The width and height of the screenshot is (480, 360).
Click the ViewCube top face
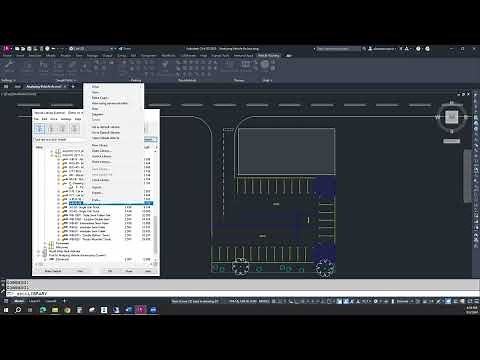(x=452, y=117)
